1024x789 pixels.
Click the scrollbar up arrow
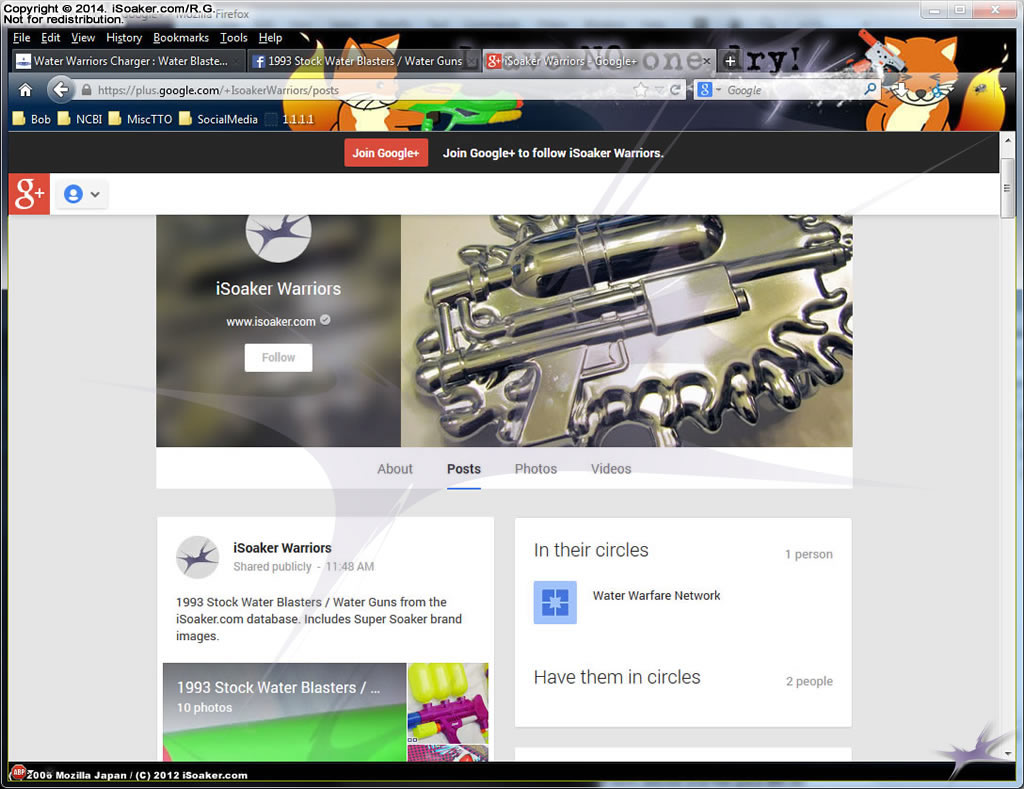coord(1007,140)
